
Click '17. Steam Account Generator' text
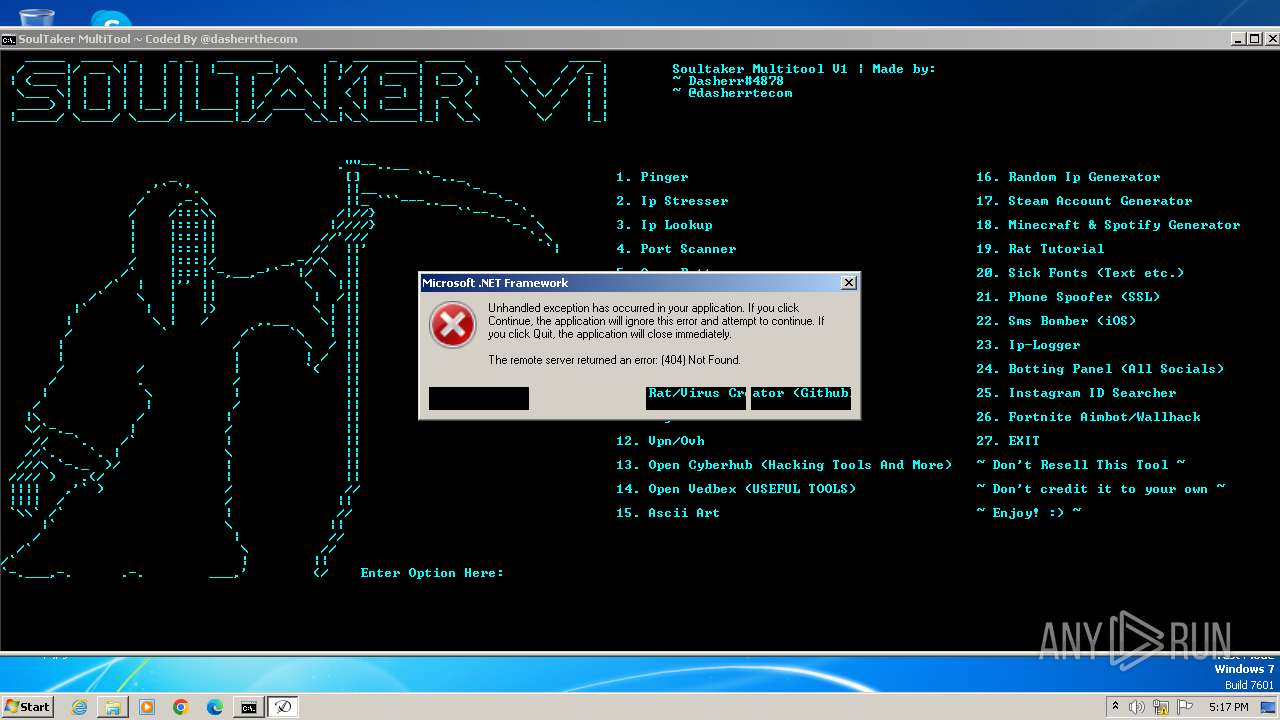coord(1084,201)
